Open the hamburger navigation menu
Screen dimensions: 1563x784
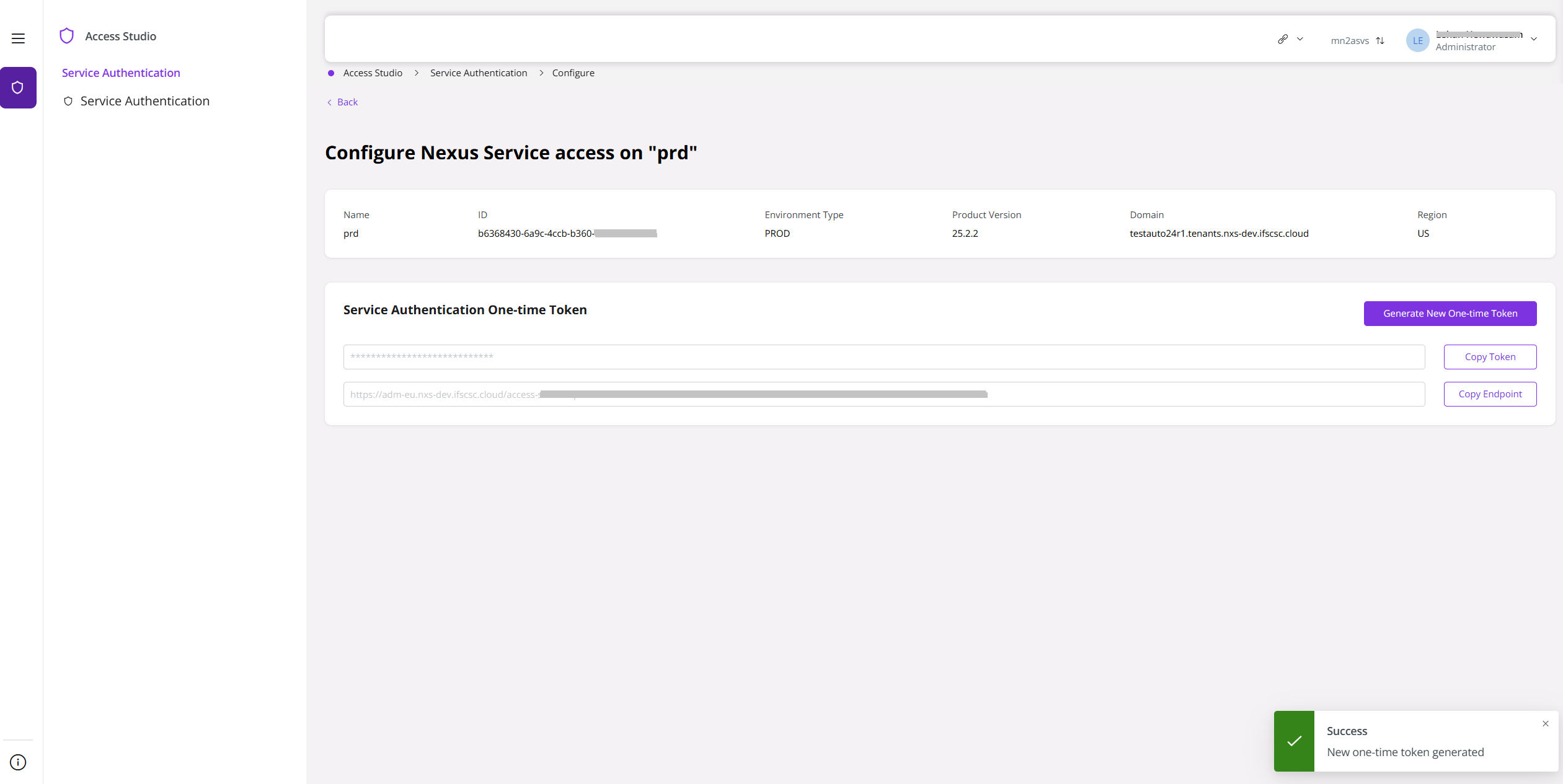[x=18, y=38]
